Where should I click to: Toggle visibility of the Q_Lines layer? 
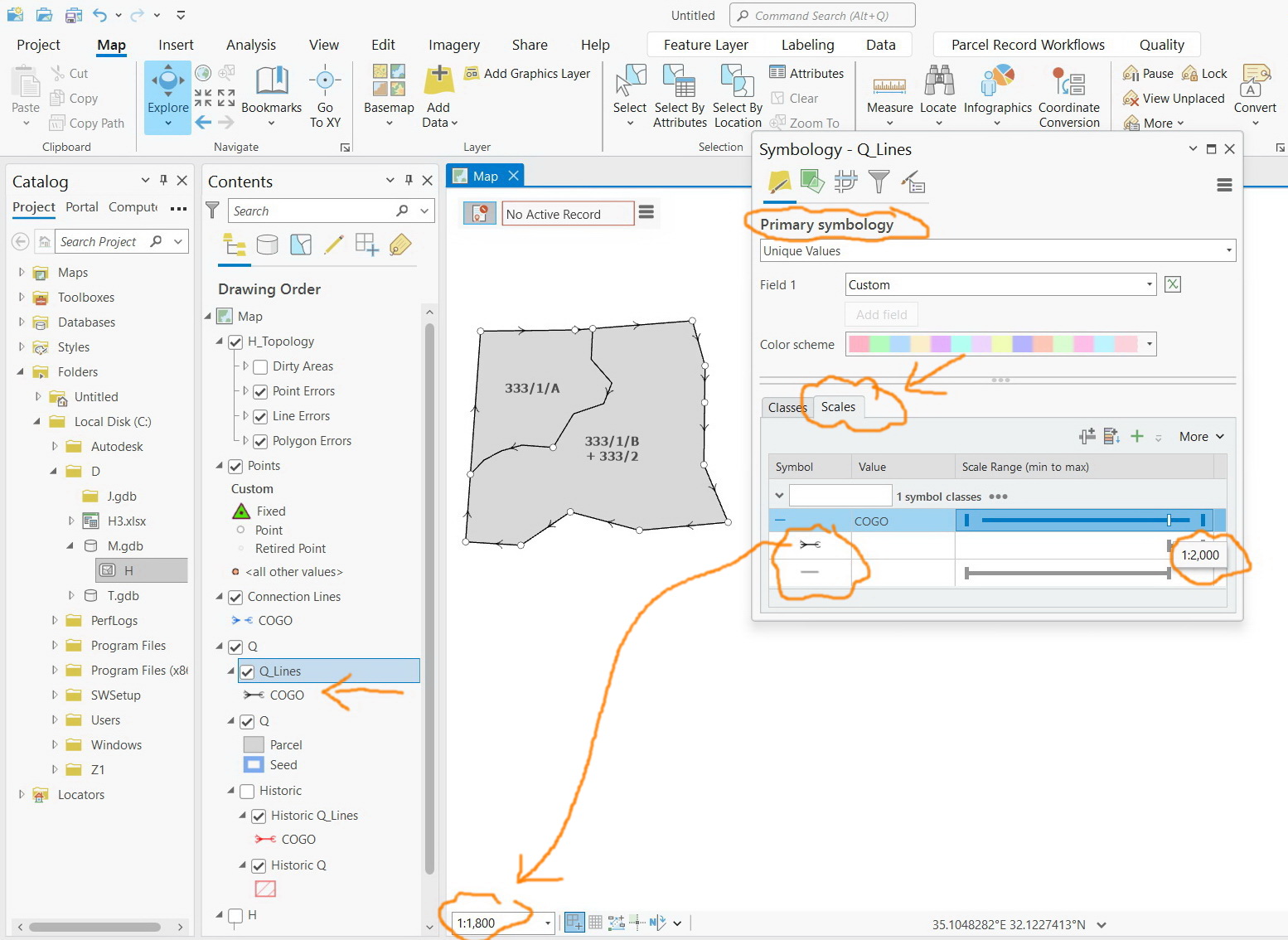[249, 671]
